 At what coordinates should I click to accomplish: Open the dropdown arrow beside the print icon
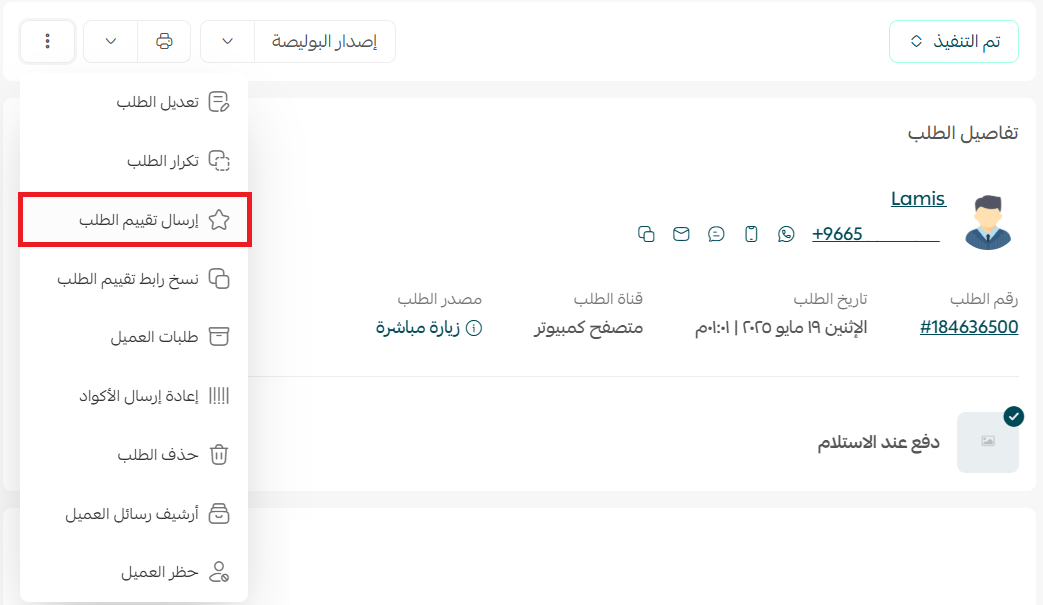tap(109, 41)
